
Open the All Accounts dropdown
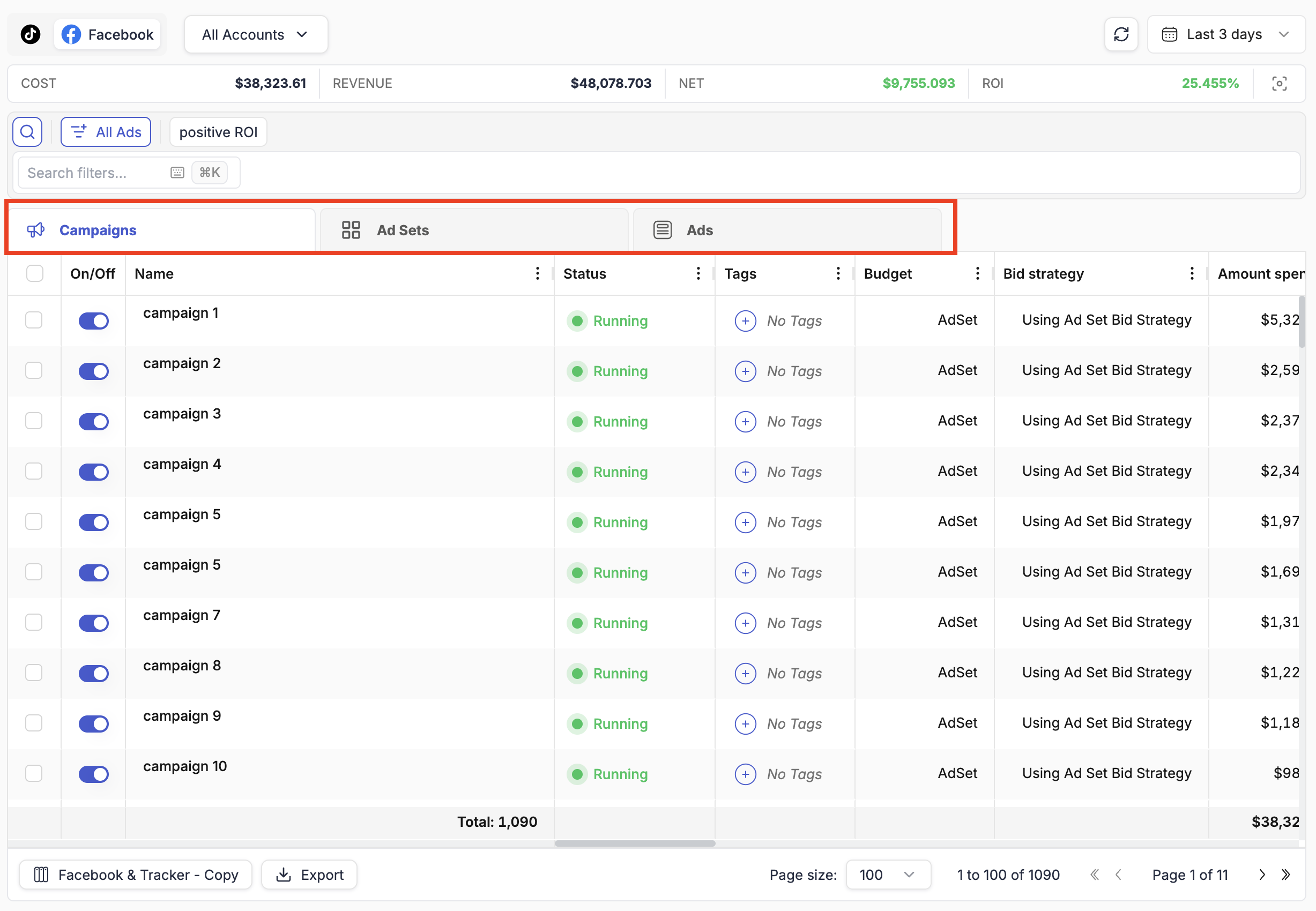255,34
